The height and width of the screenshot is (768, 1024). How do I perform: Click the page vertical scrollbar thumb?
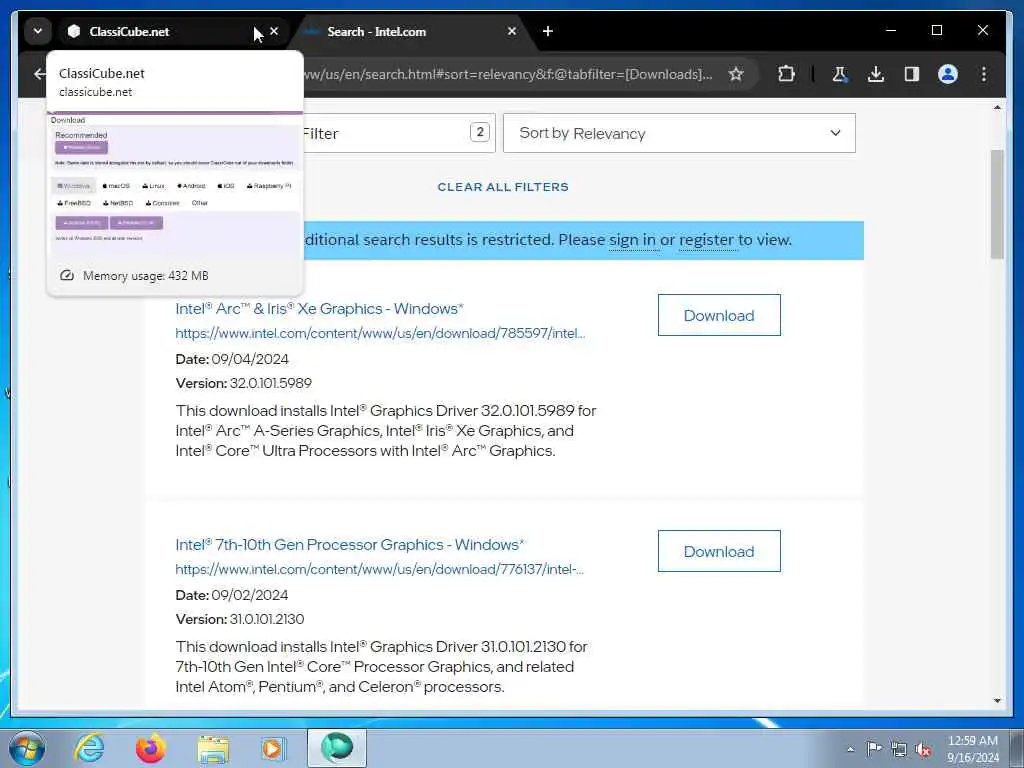click(997, 204)
